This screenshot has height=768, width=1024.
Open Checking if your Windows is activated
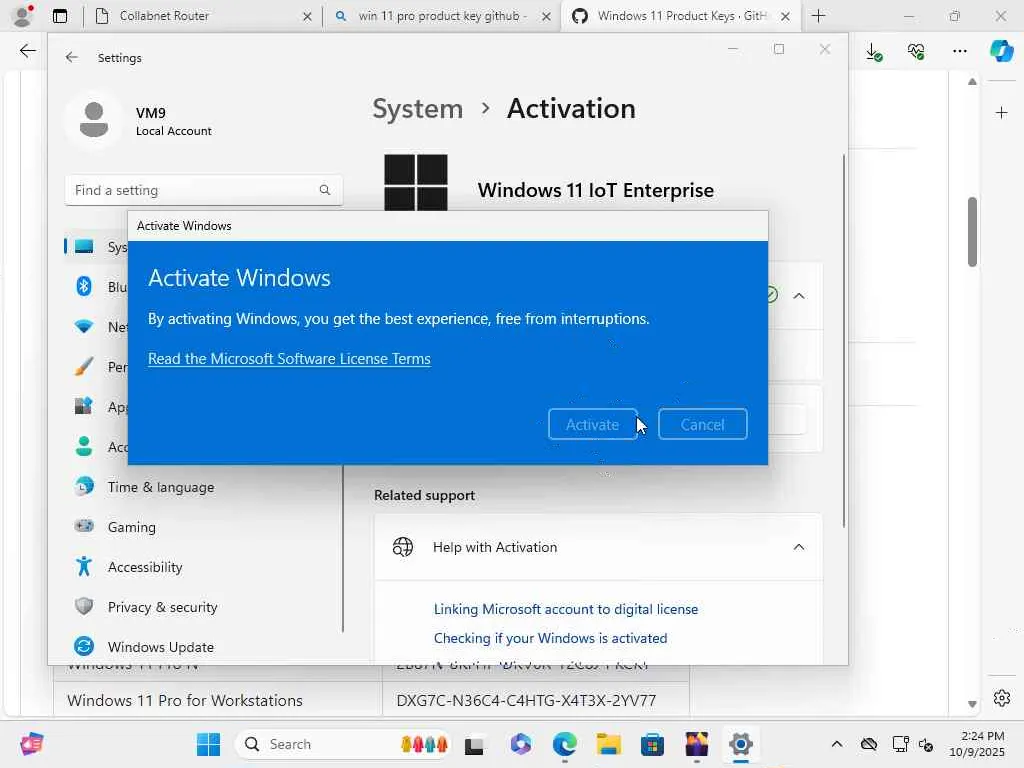pos(551,638)
